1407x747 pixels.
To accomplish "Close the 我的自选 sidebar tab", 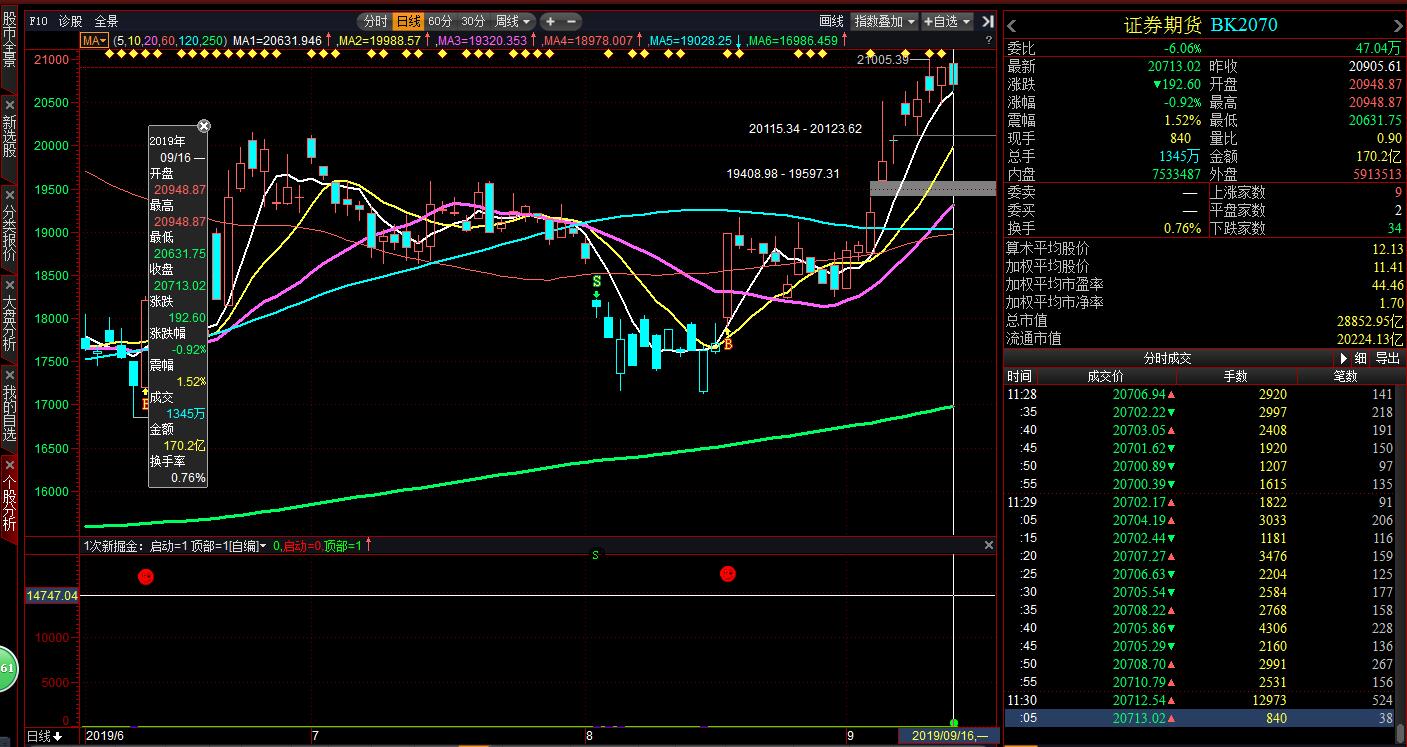I will [9, 374].
